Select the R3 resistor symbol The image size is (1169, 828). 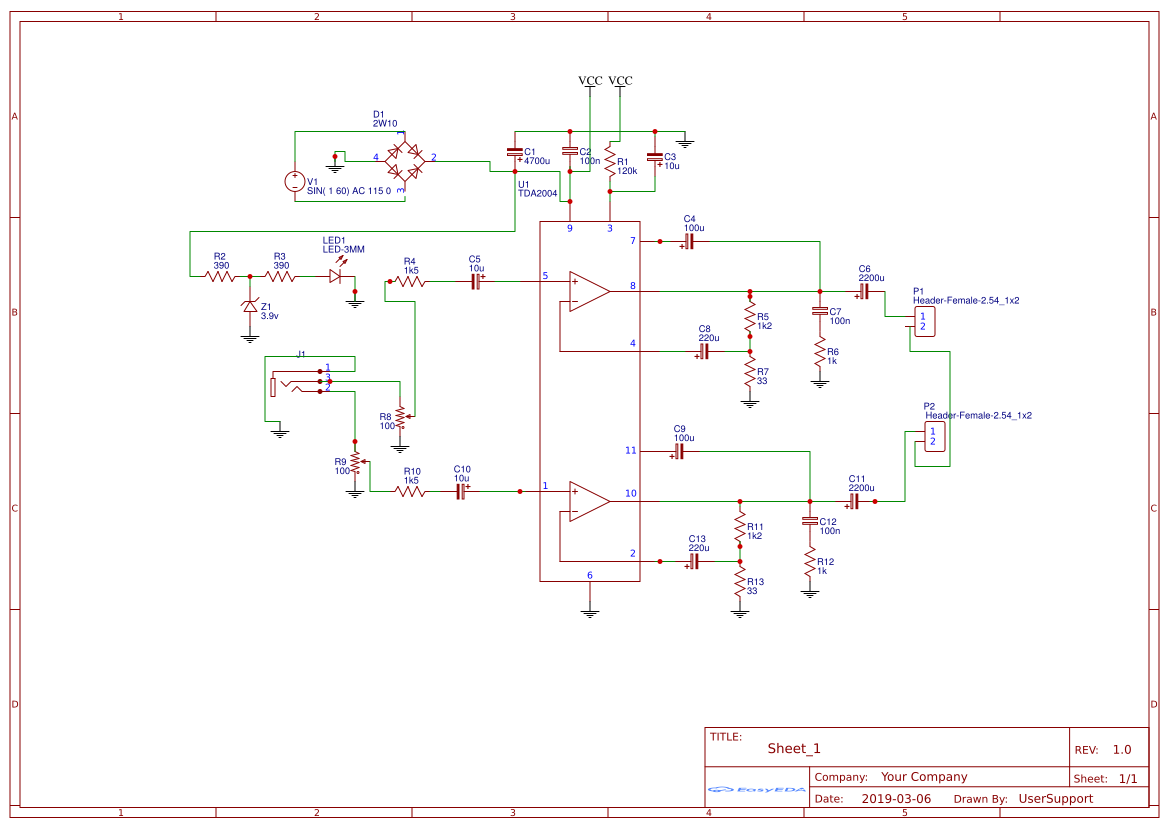pyautogui.click(x=280, y=276)
